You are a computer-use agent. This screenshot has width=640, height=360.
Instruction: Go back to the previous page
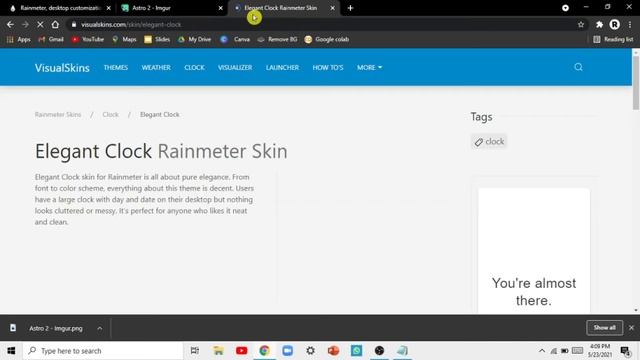click(10, 24)
